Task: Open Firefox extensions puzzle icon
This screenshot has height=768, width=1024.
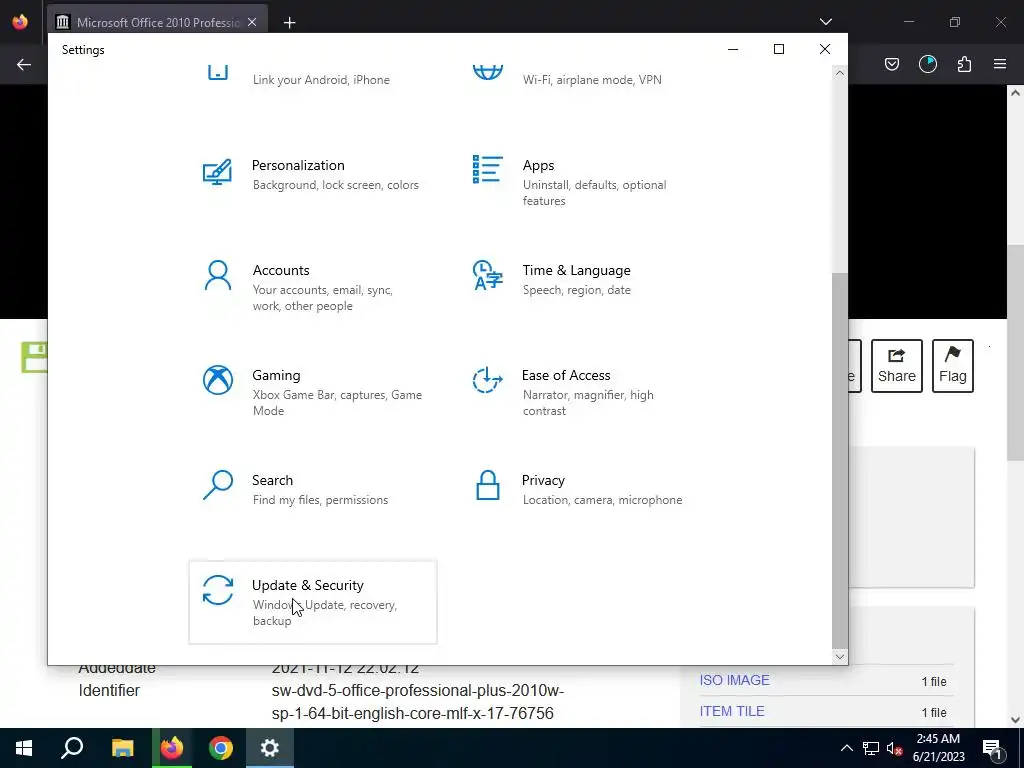Action: point(964,64)
